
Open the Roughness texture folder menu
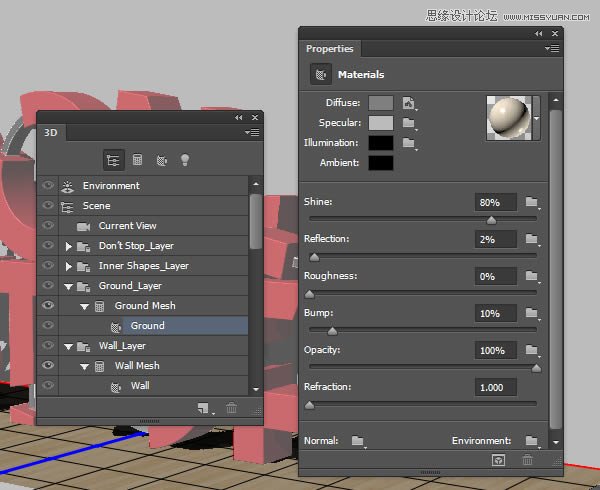[532, 276]
